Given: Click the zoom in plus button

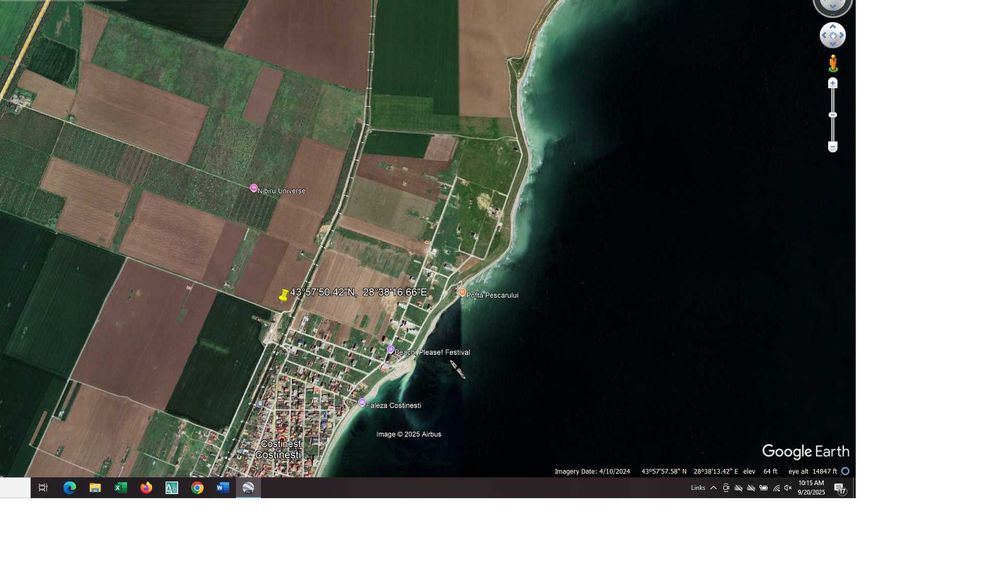Looking at the screenshot, I should coord(832,84).
